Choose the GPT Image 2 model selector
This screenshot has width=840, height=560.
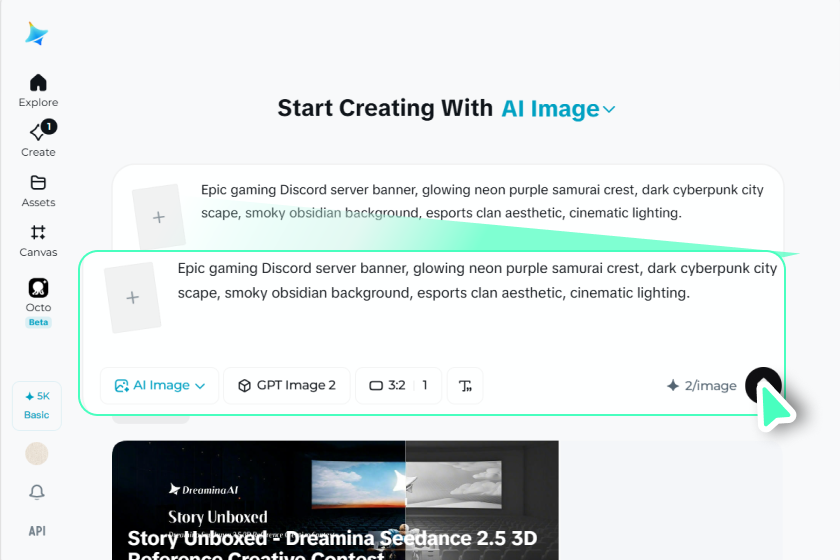[x=287, y=385]
